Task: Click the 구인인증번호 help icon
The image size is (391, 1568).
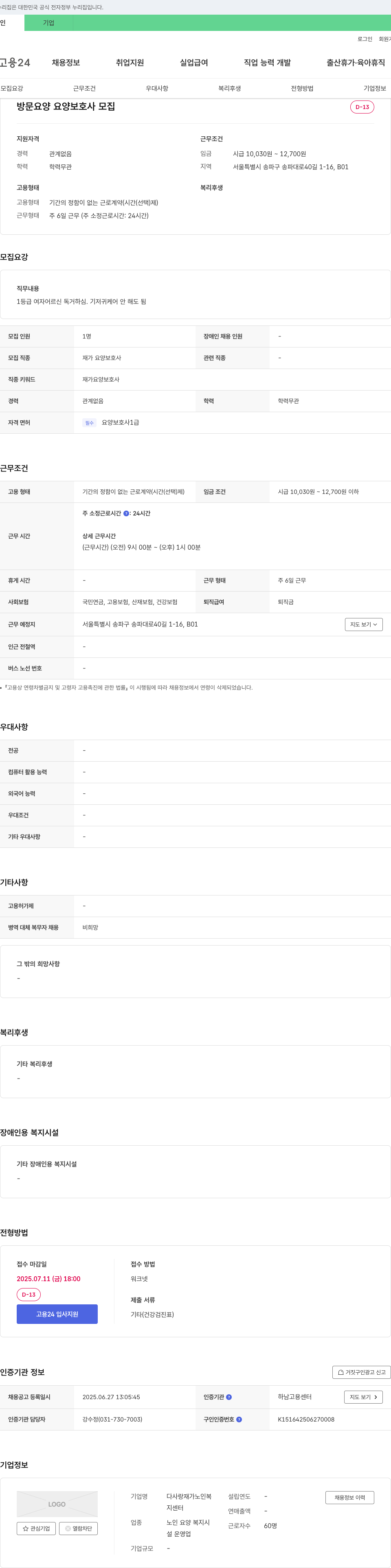Action: 239,1419
